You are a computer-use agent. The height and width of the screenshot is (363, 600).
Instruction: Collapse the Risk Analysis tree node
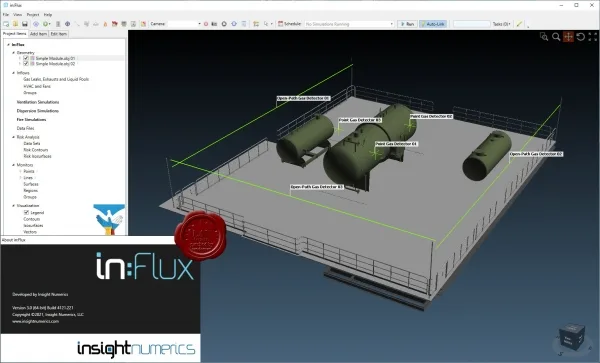(x=13, y=137)
